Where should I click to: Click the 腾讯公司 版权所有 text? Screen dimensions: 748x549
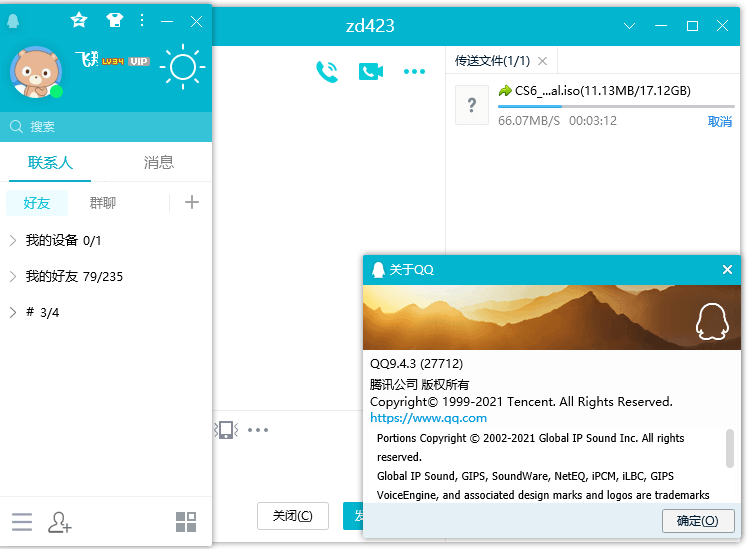point(419,384)
